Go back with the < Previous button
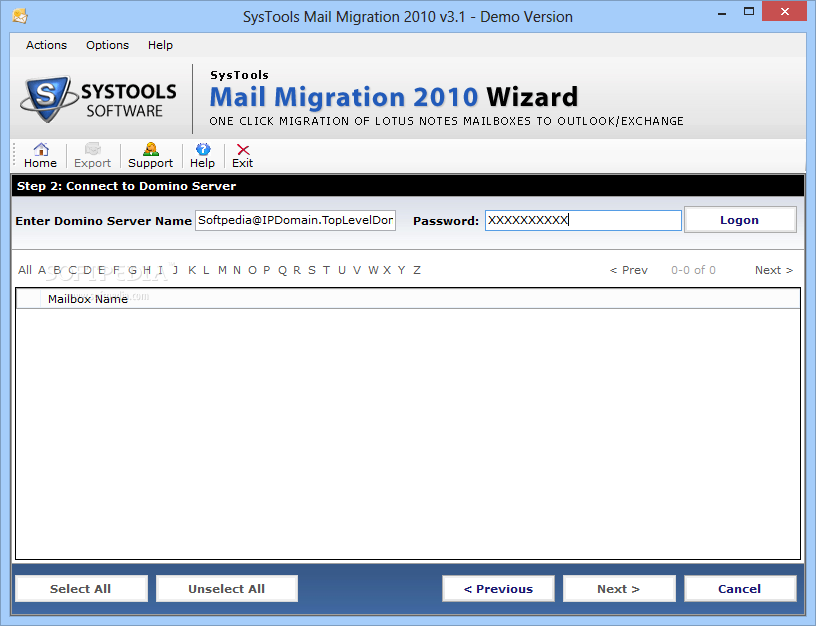This screenshot has width=816, height=626. [x=498, y=589]
